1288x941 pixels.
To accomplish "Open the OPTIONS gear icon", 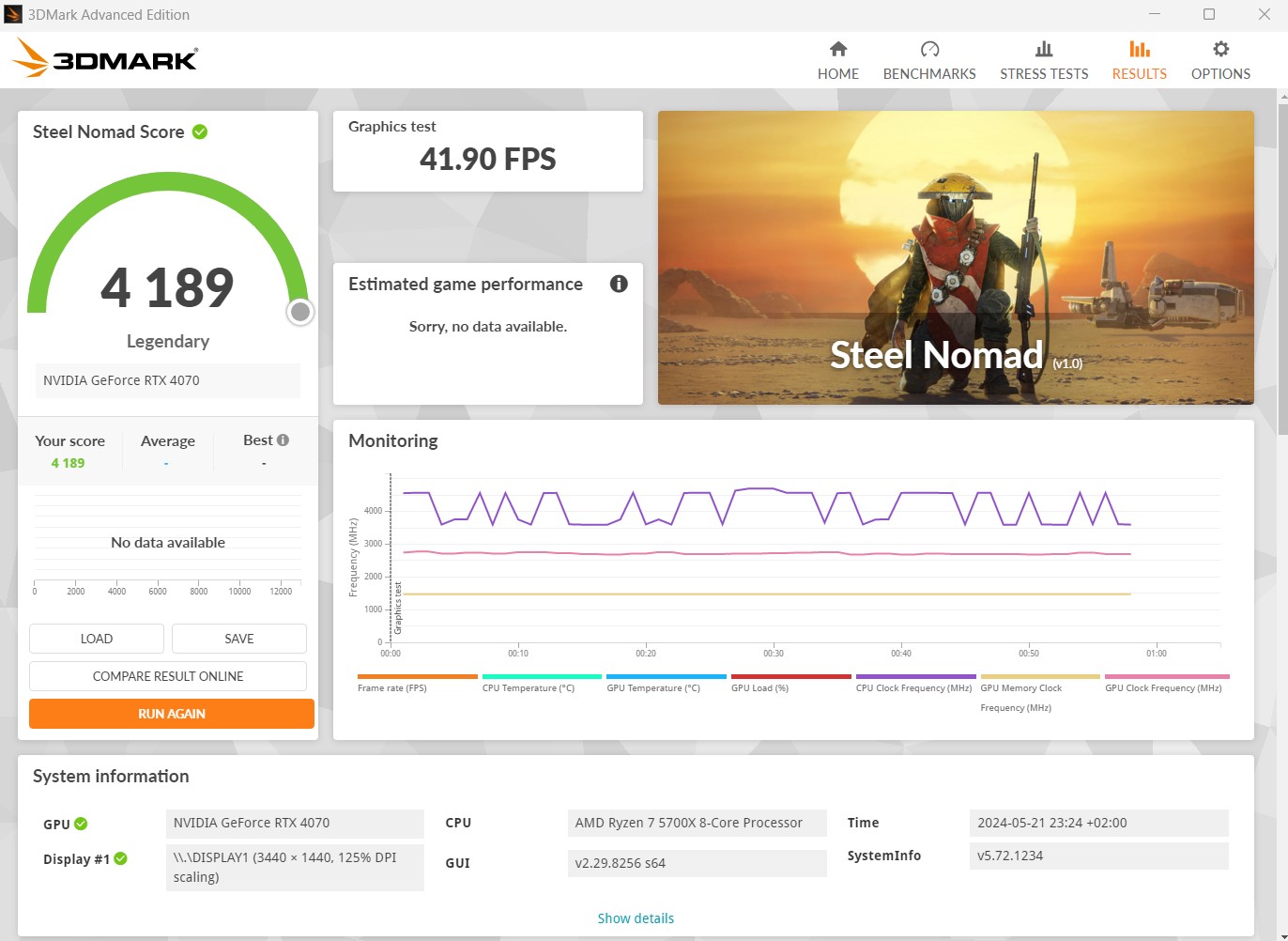I will [x=1220, y=49].
